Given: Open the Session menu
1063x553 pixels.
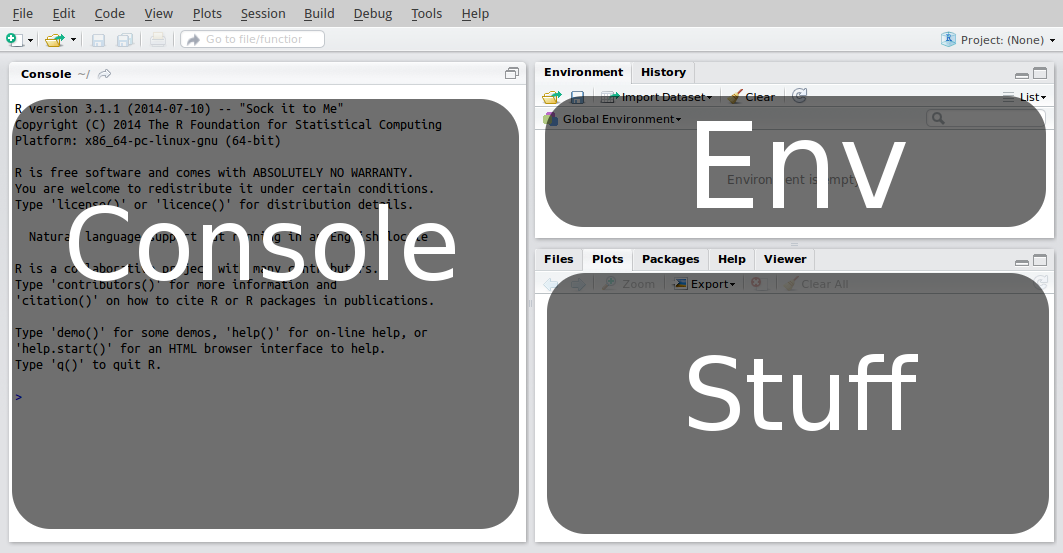Looking at the screenshot, I should (263, 13).
